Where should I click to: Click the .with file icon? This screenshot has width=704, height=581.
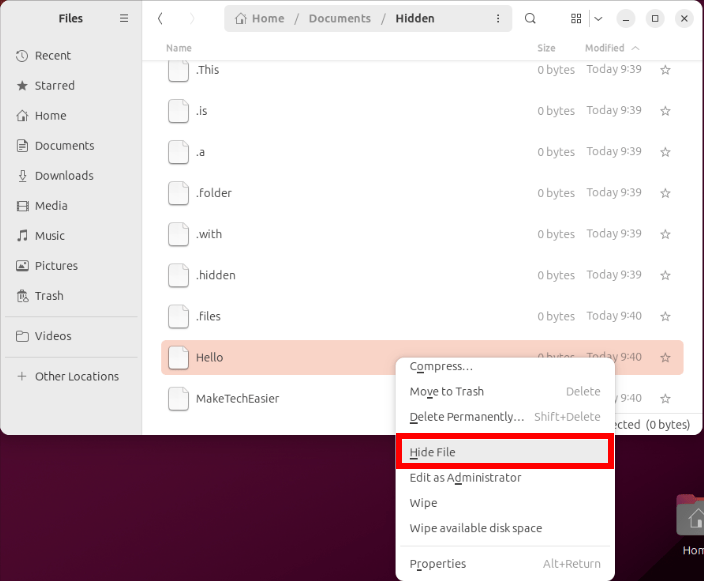(178, 234)
